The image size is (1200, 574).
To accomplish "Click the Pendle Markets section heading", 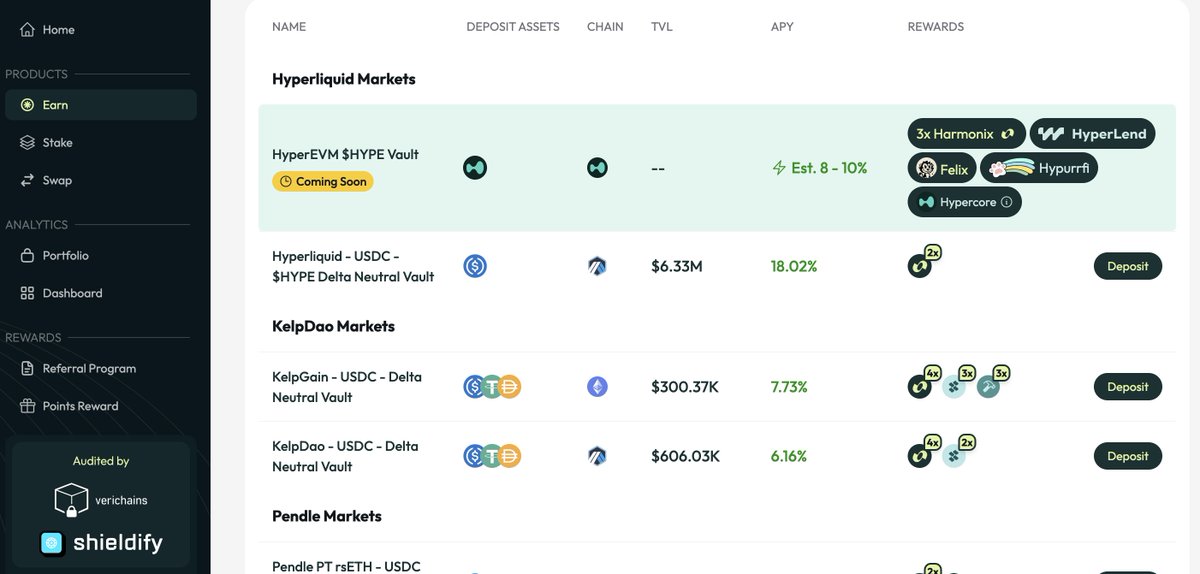I will (x=327, y=516).
